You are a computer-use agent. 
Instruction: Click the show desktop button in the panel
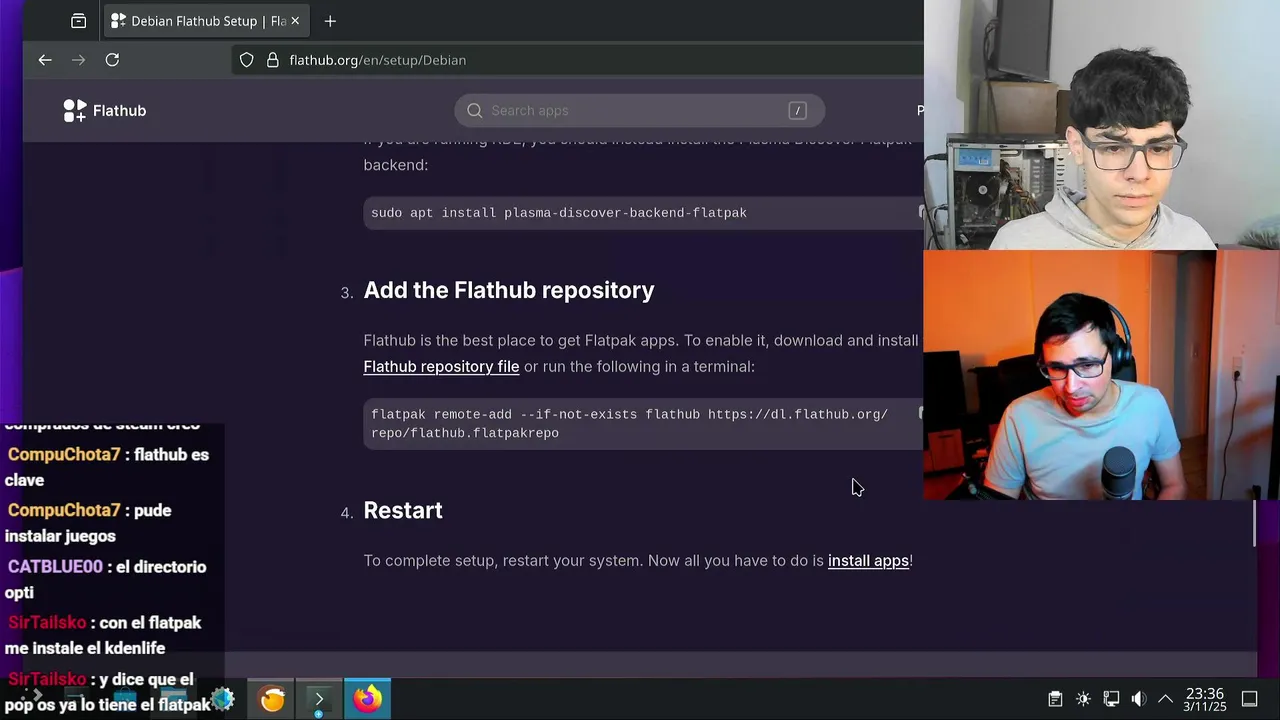(1250, 699)
